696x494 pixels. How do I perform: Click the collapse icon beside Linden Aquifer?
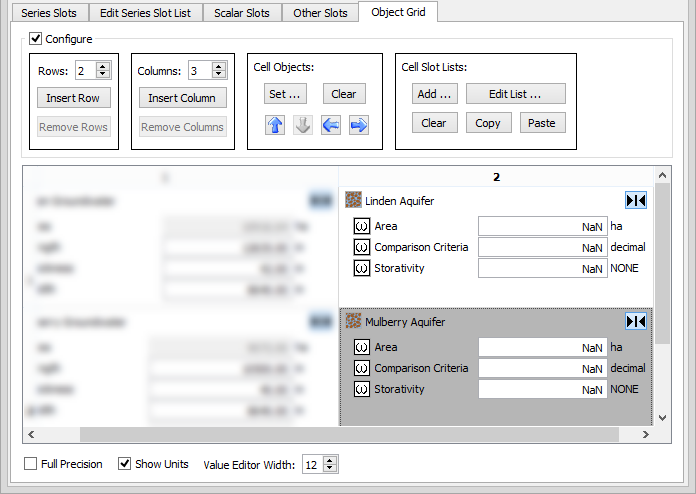(x=635, y=201)
